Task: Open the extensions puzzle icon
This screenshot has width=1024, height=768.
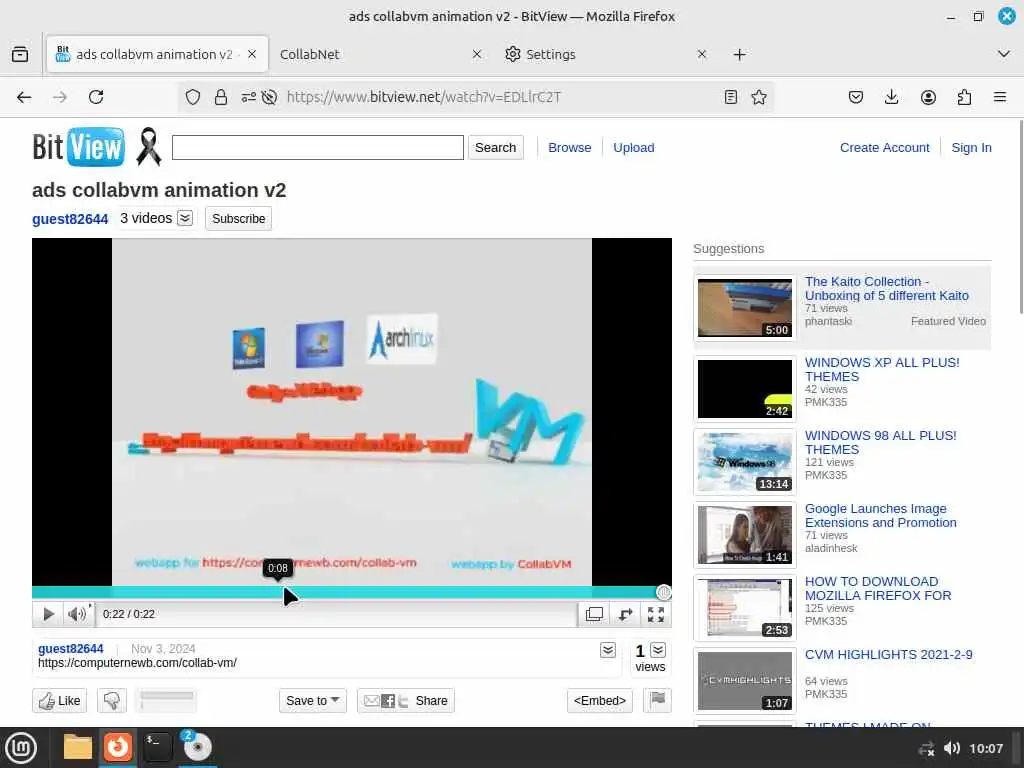Action: [964, 97]
